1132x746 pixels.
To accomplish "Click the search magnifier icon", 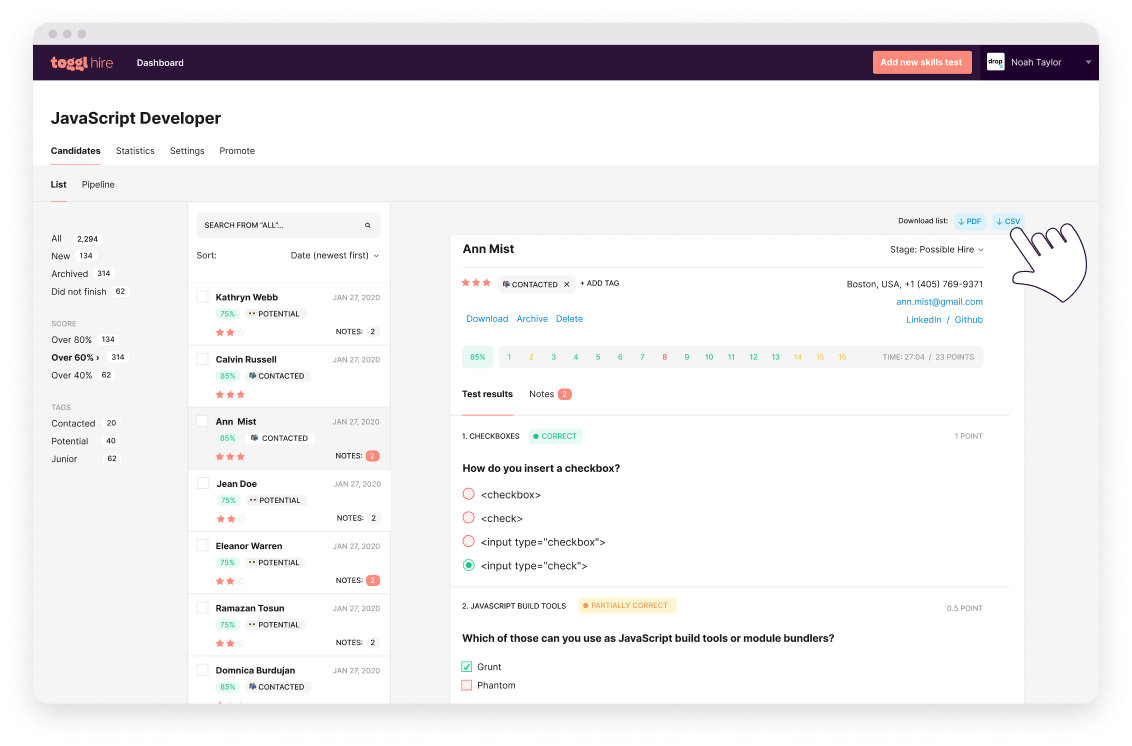I will (x=367, y=225).
